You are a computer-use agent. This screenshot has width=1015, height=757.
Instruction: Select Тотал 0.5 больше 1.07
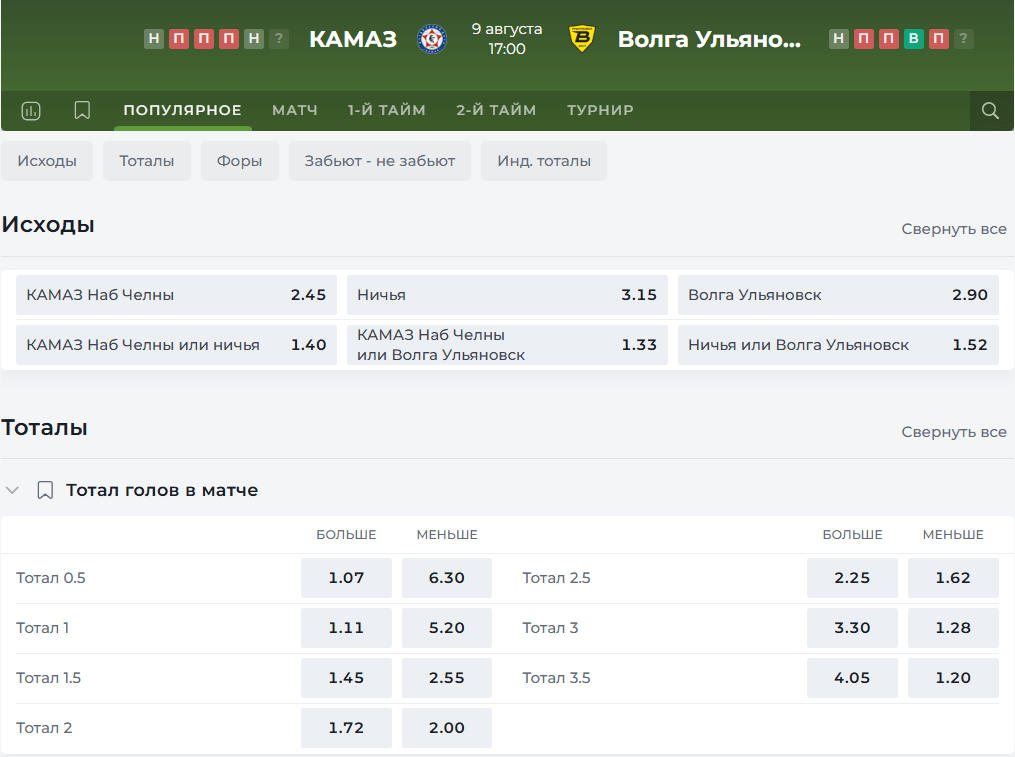click(x=346, y=578)
